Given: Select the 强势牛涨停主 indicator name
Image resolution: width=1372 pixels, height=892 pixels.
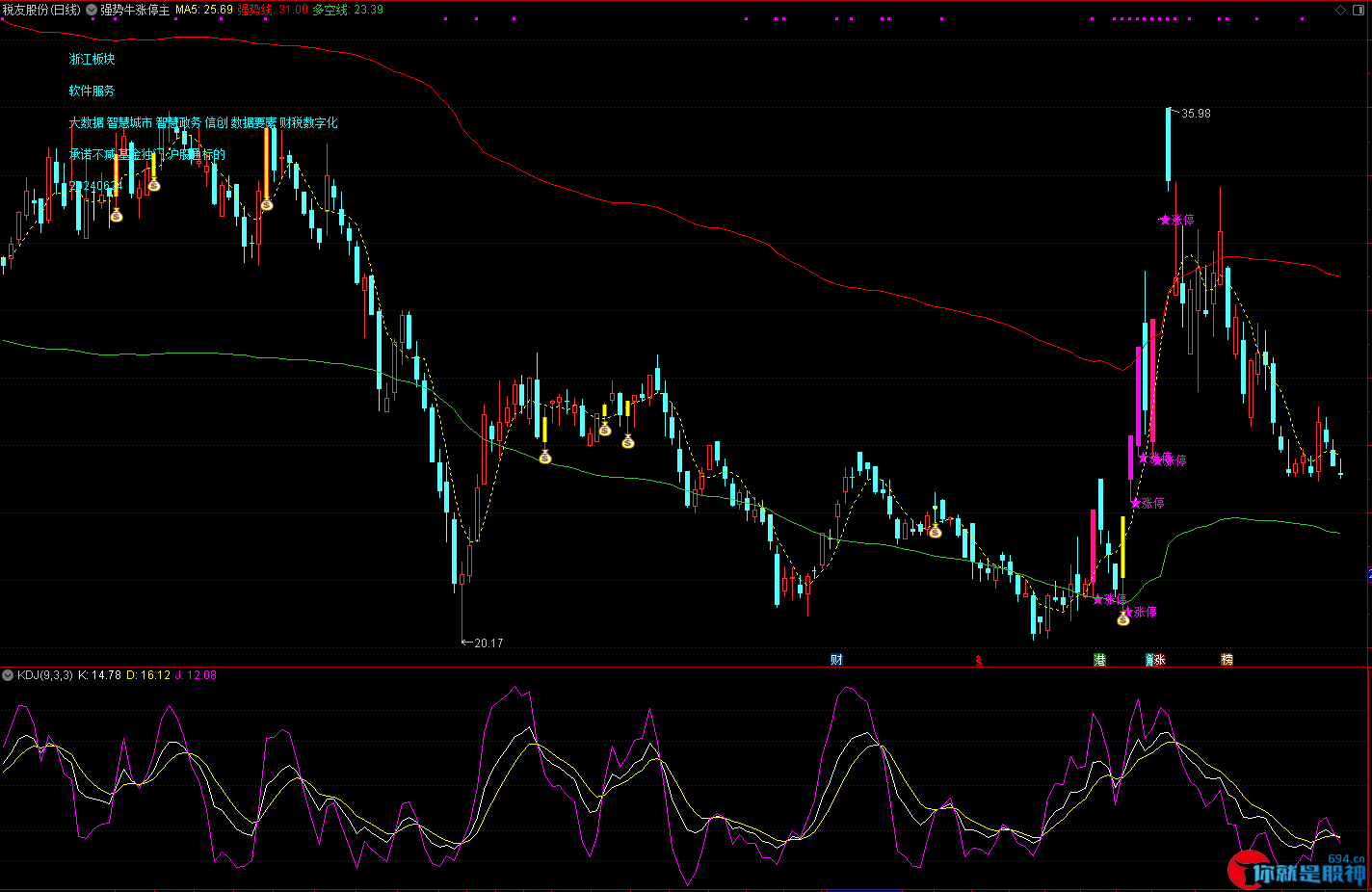Looking at the screenshot, I should click(x=135, y=10).
